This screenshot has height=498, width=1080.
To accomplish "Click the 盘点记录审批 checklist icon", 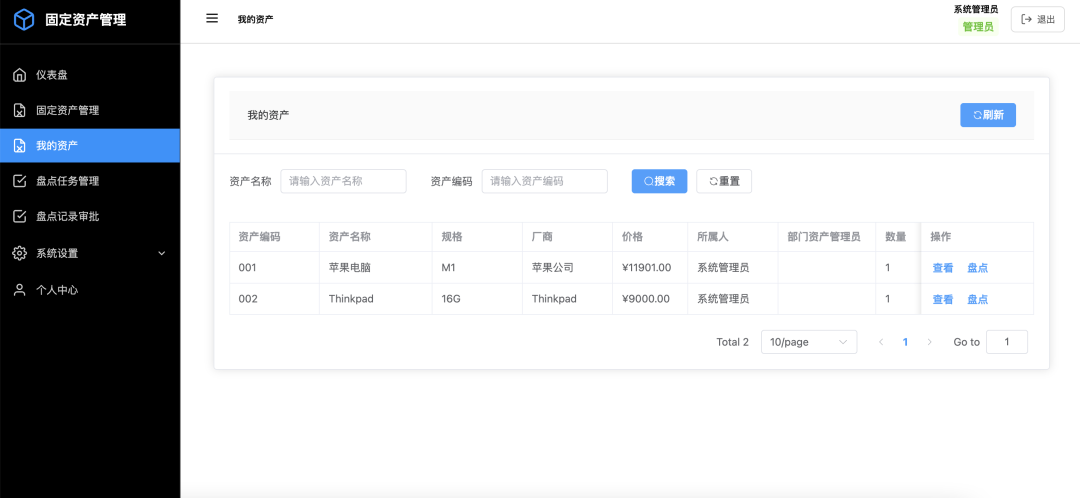I will (20, 216).
